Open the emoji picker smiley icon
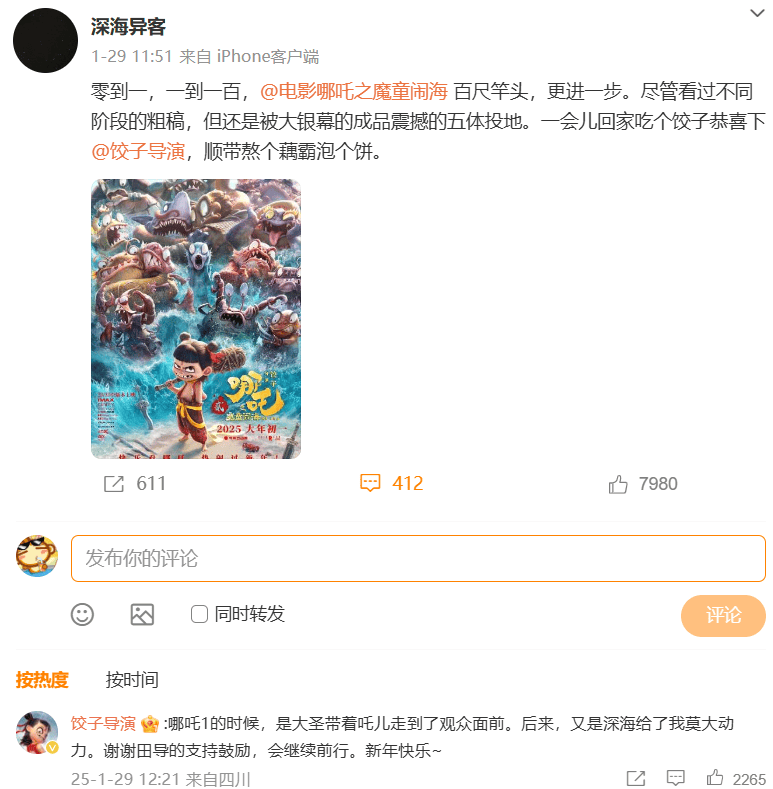 point(82,614)
